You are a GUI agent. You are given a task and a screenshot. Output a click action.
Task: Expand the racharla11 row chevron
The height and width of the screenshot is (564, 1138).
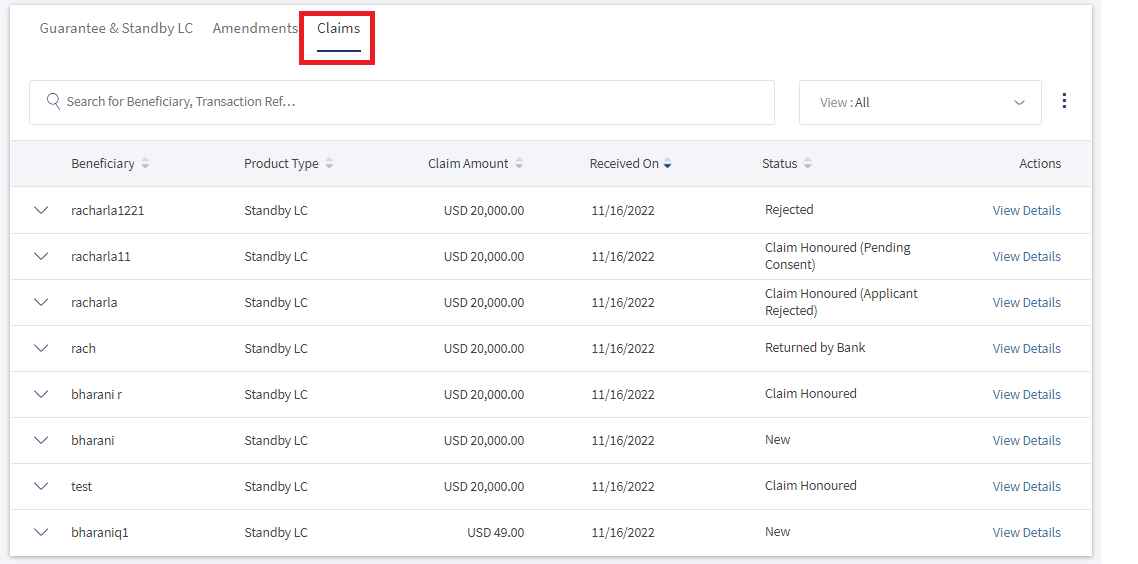point(41,256)
